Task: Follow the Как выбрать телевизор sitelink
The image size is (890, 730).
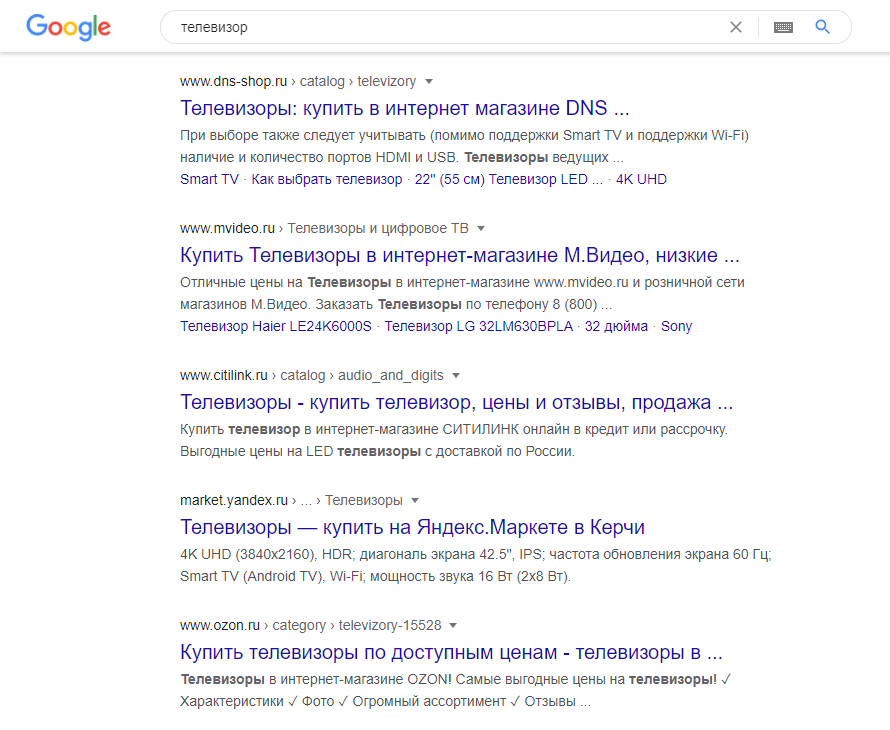Action: coord(326,180)
